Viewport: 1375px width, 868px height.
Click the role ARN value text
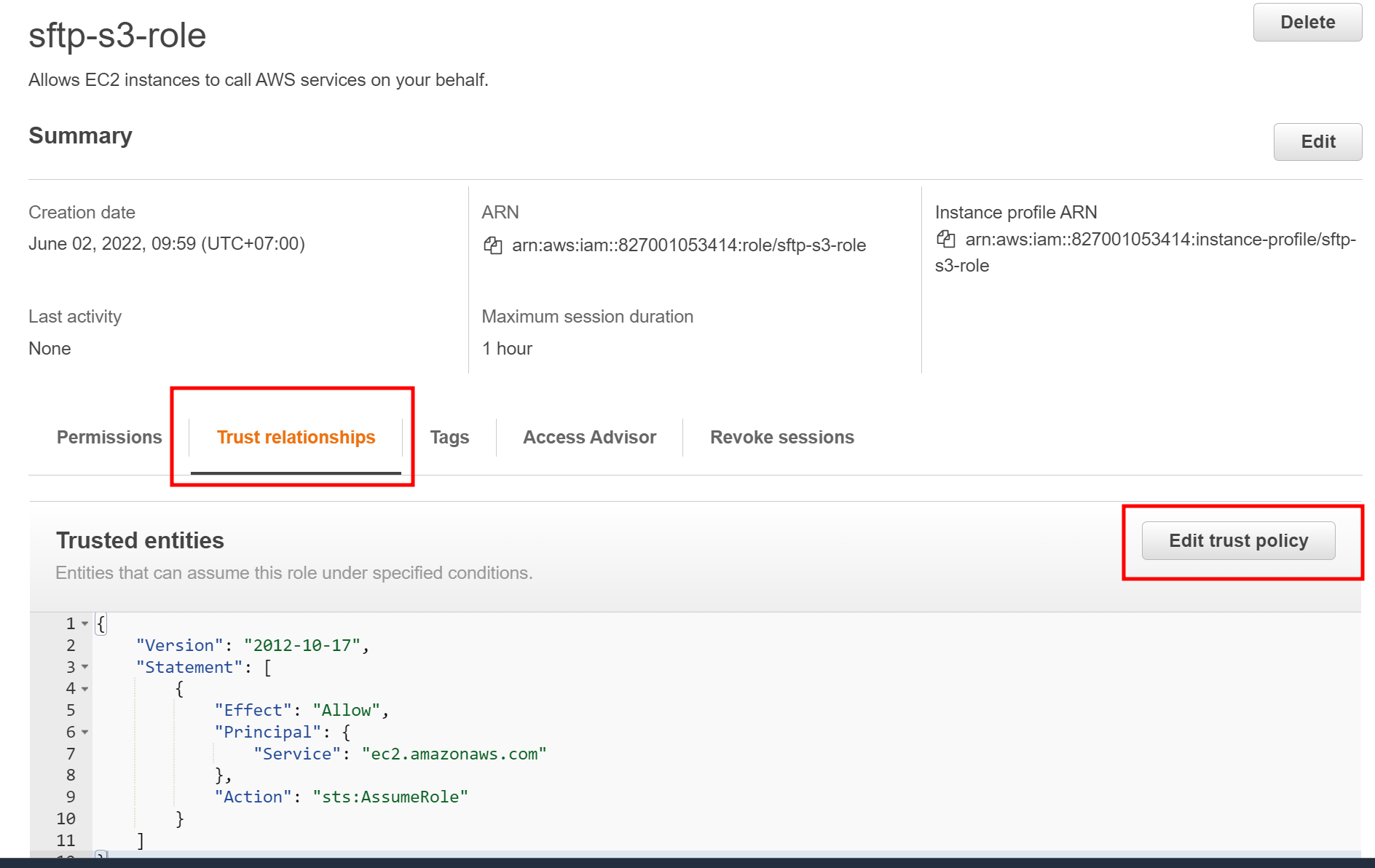pyautogui.click(x=689, y=245)
